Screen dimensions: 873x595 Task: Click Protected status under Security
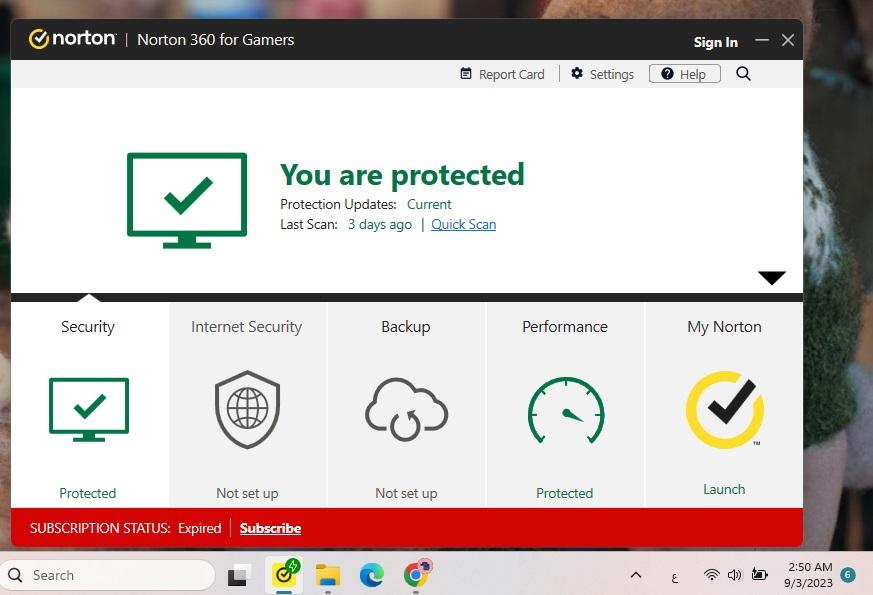87,493
